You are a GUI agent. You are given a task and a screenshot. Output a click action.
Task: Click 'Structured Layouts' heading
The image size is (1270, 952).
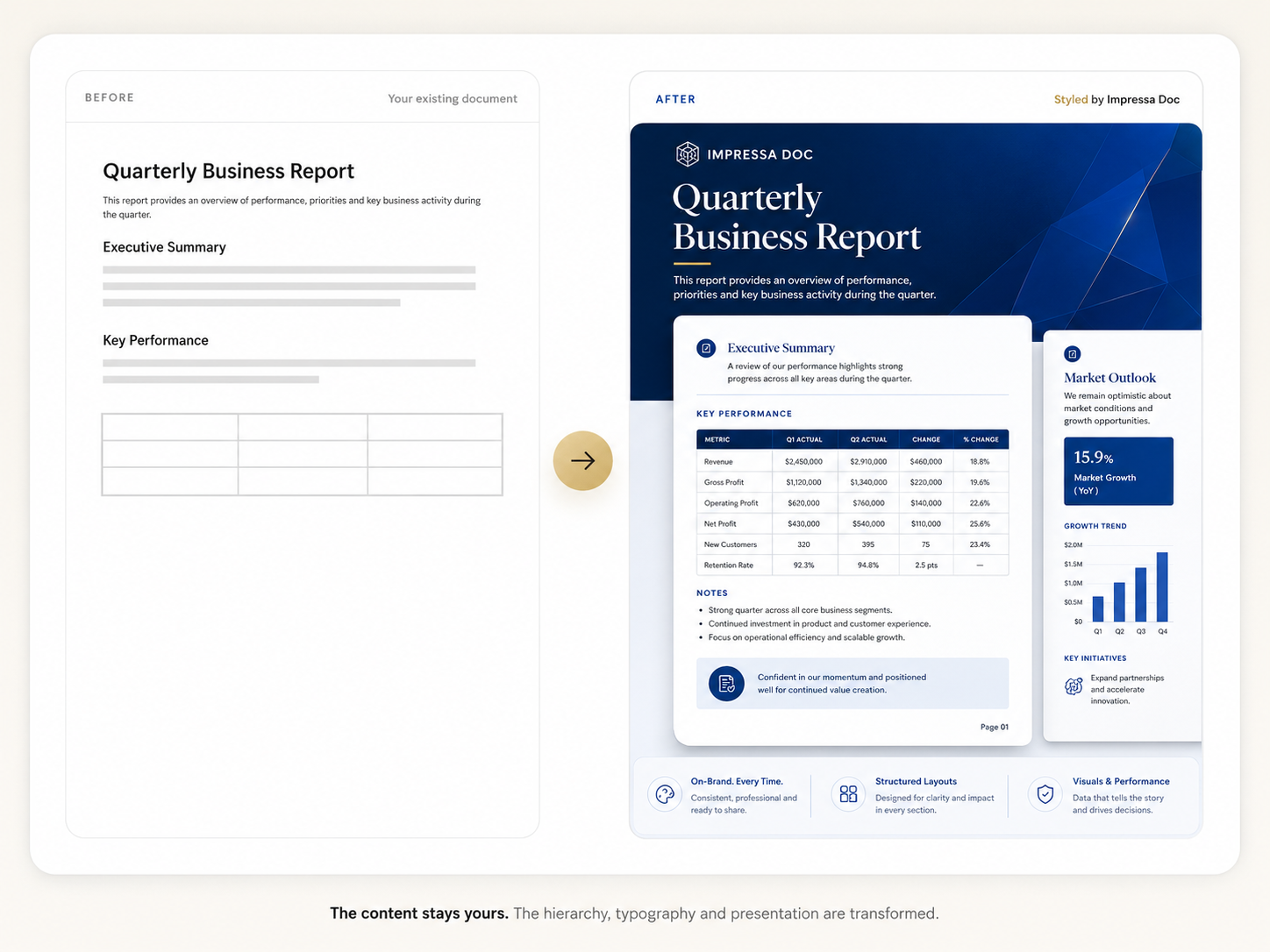tap(916, 781)
